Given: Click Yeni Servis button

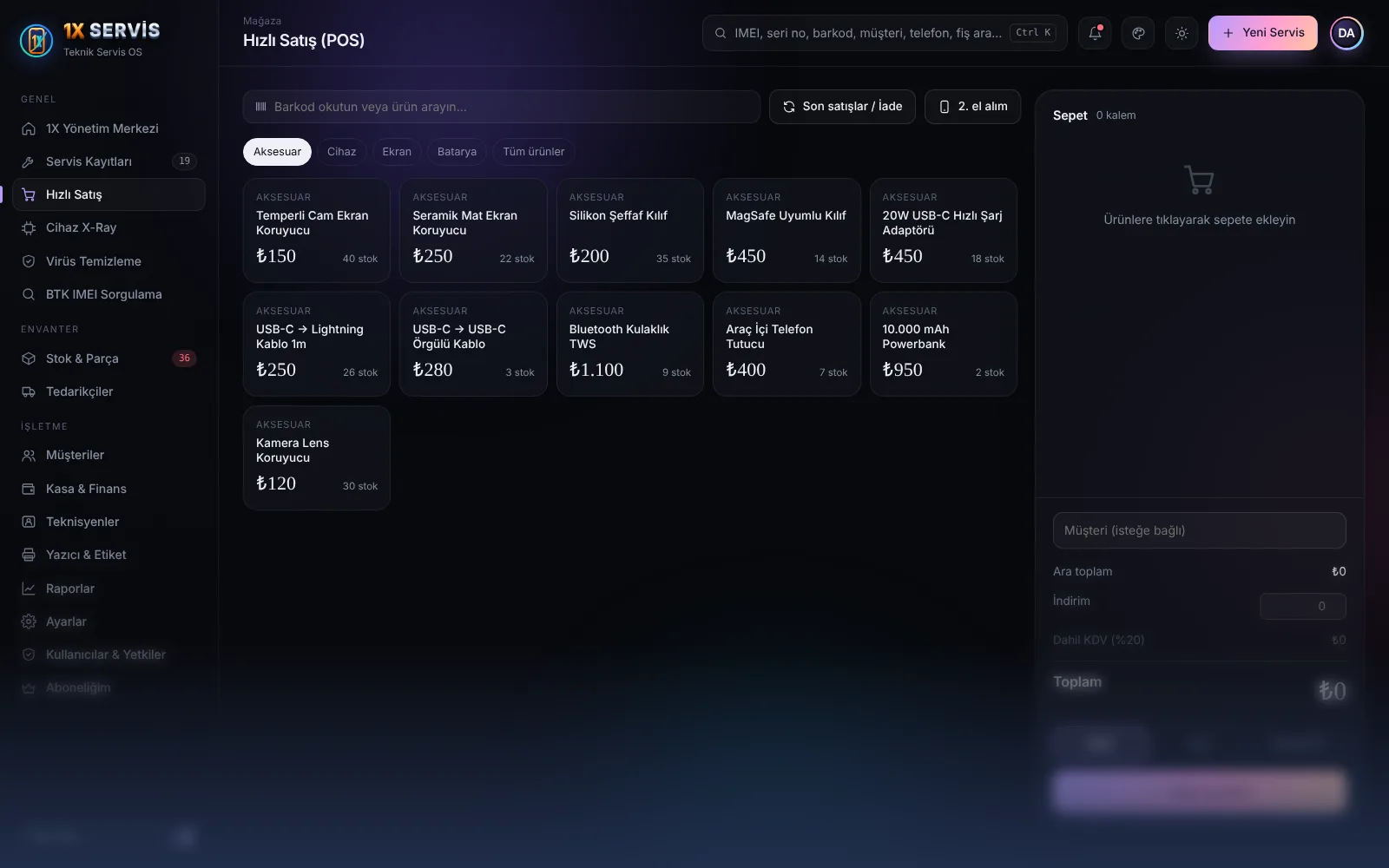Looking at the screenshot, I should 1263,33.
